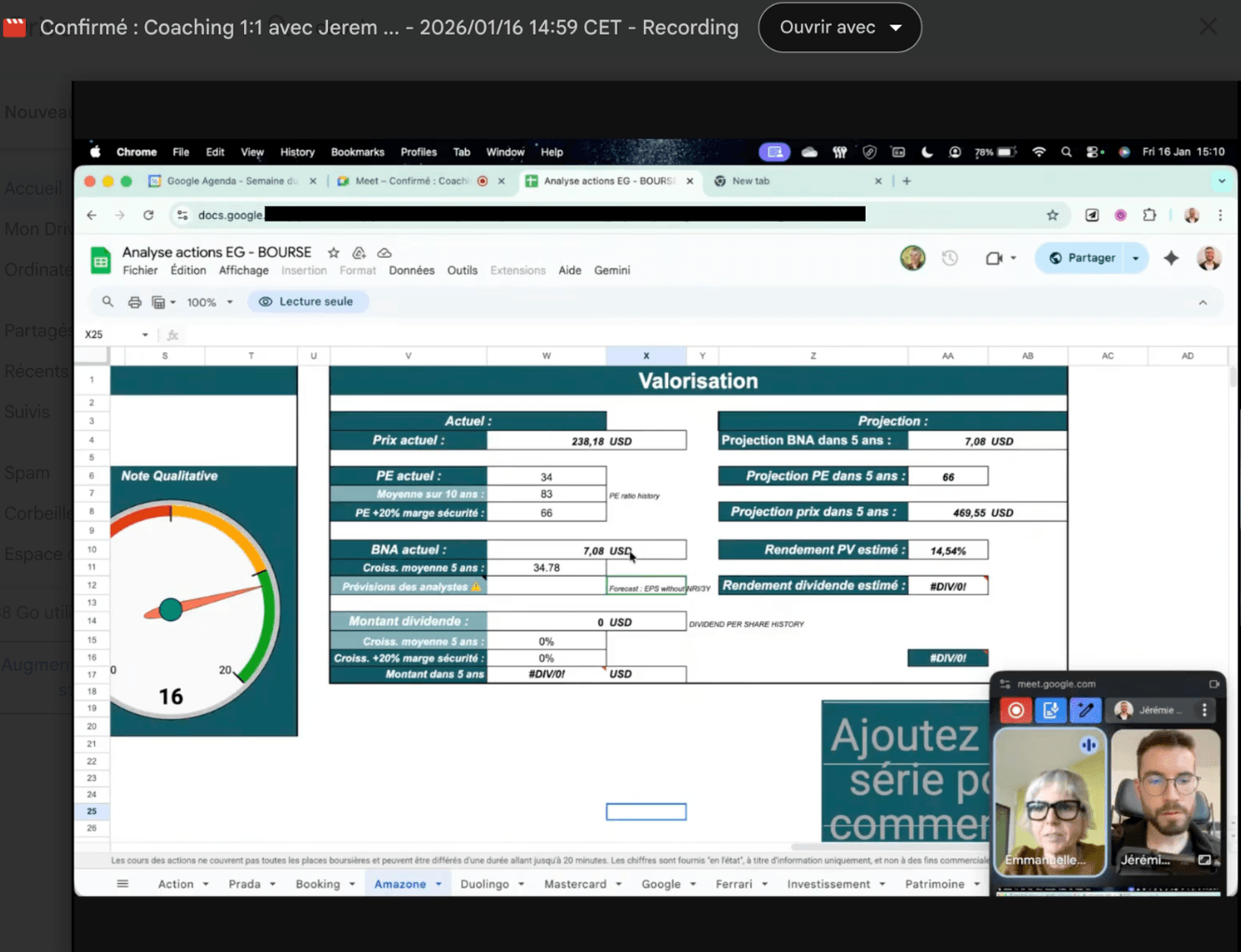Toggle the macOS Do Not Disturb moon icon
Image resolution: width=1241 pixels, height=952 pixels.
coord(927,152)
